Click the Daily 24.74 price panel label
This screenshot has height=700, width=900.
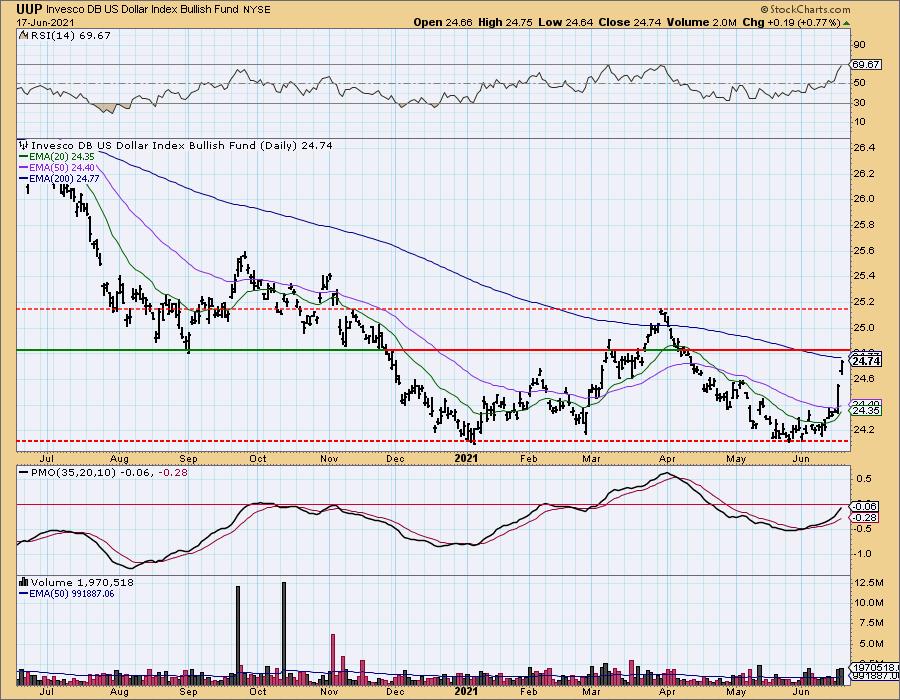point(181,145)
